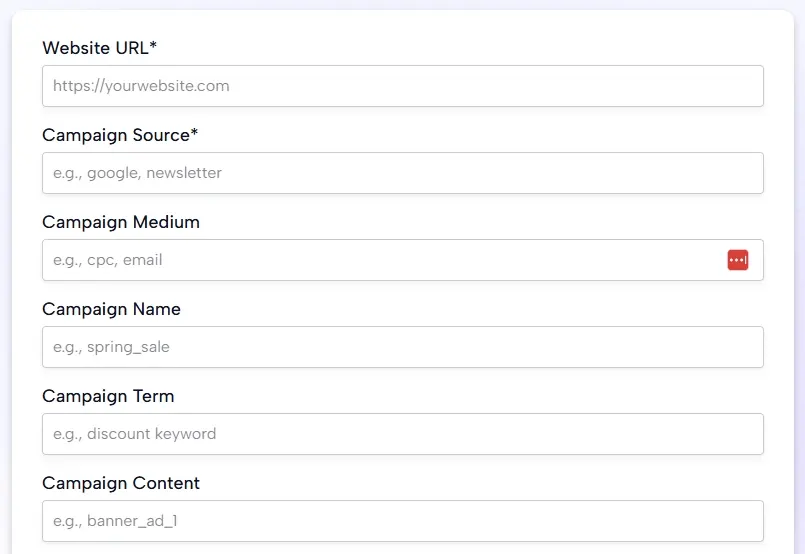Screen dimensions: 805x554
Task: Click the "Website URL*" label
Action: [x=99, y=48]
